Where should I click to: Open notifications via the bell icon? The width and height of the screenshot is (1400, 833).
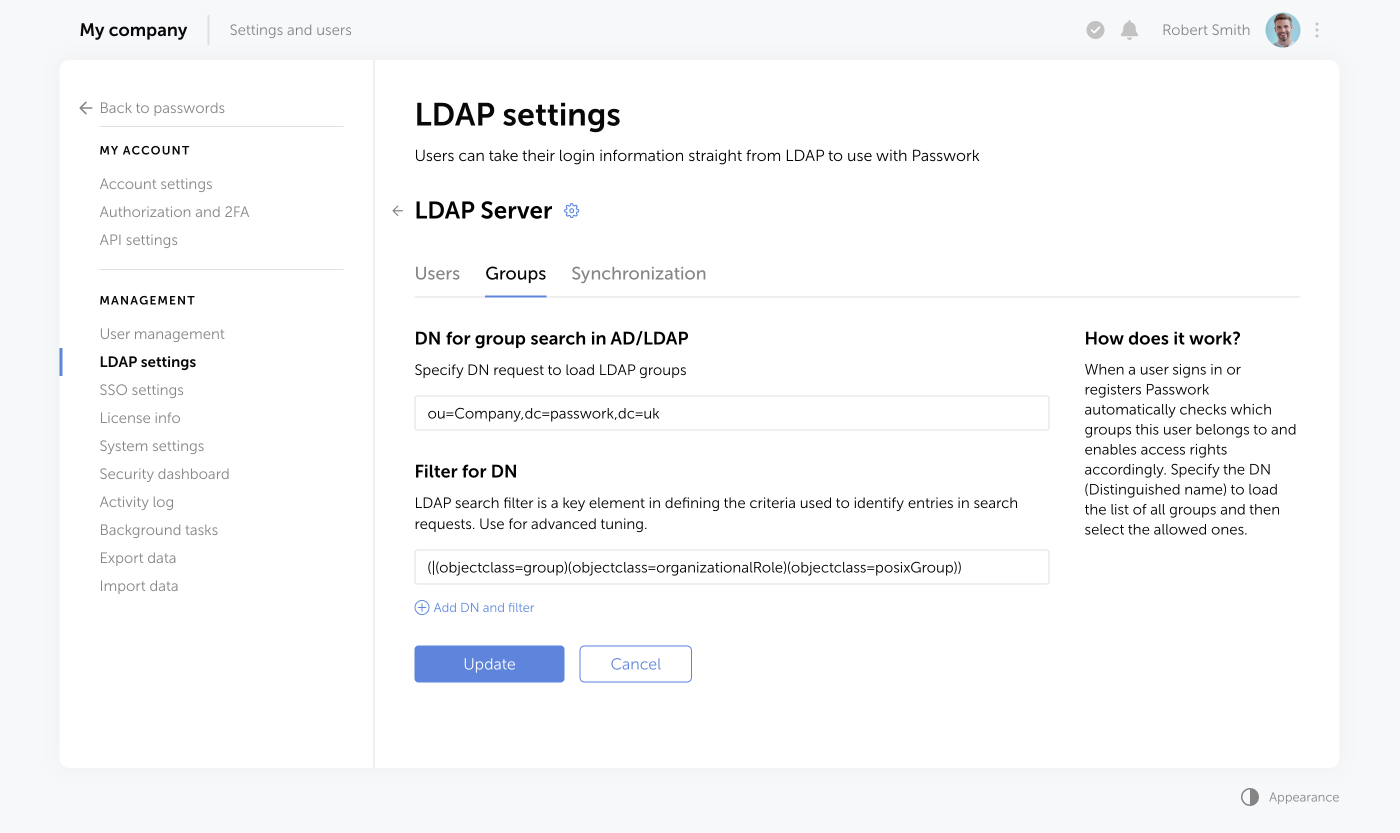coord(1129,29)
